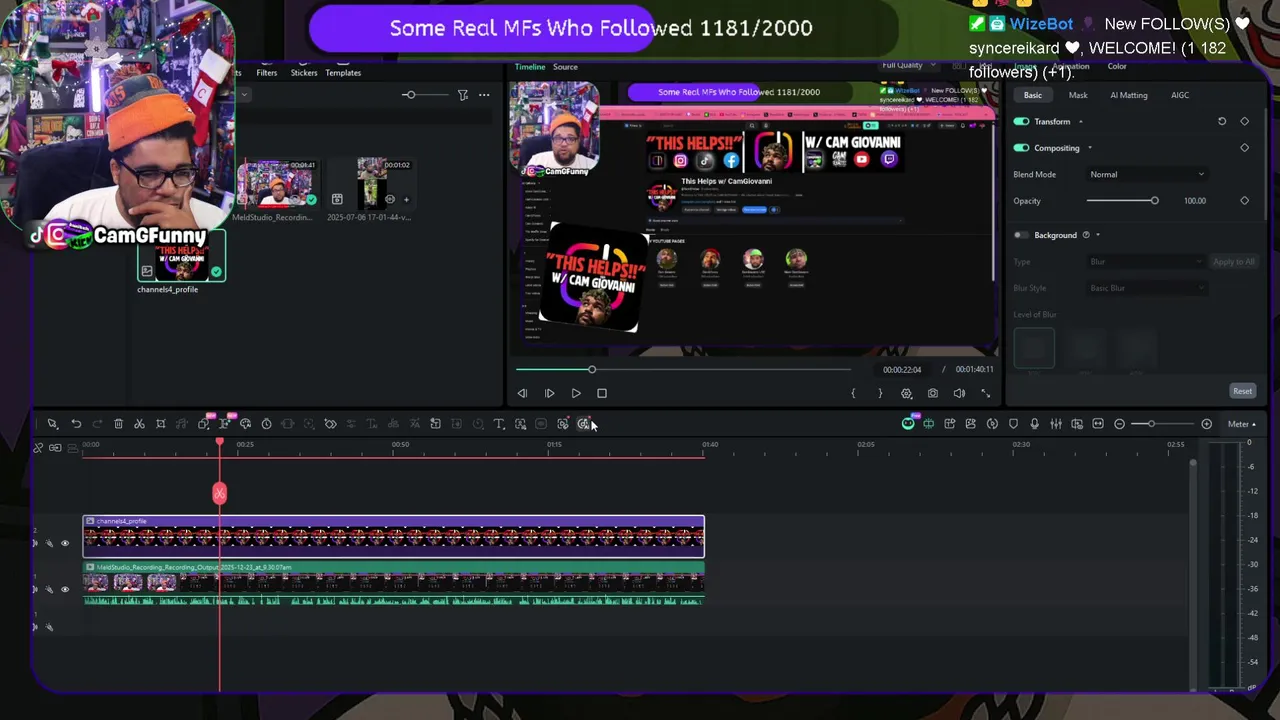Hide the MeldStudio recording track eye
1280x720 pixels.
coord(65,590)
